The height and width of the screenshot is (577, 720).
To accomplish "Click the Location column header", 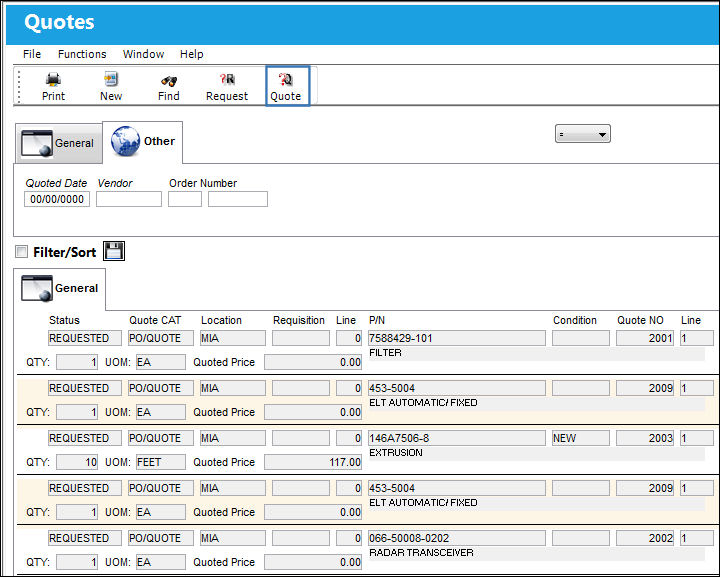I will (221, 320).
